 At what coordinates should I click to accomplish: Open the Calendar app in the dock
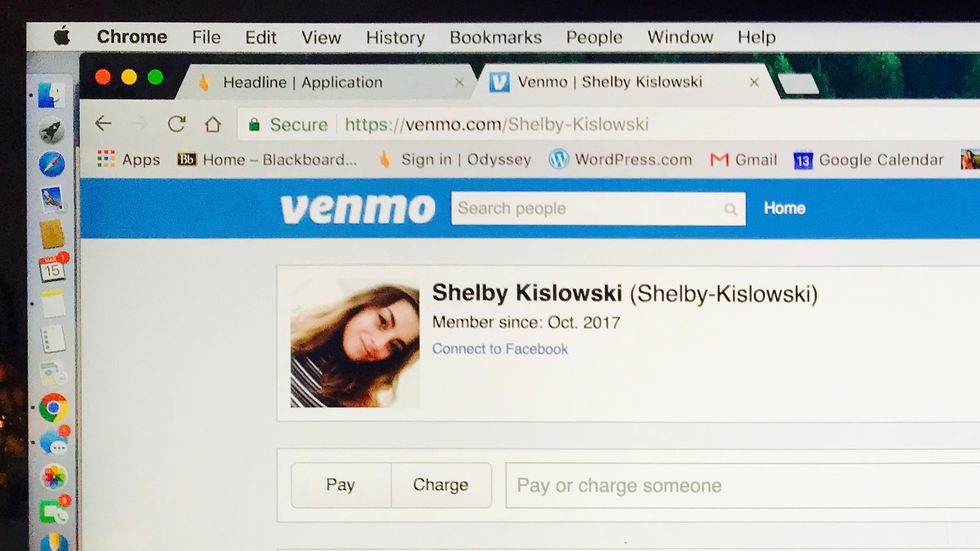pyautogui.click(x=52, y=269)
